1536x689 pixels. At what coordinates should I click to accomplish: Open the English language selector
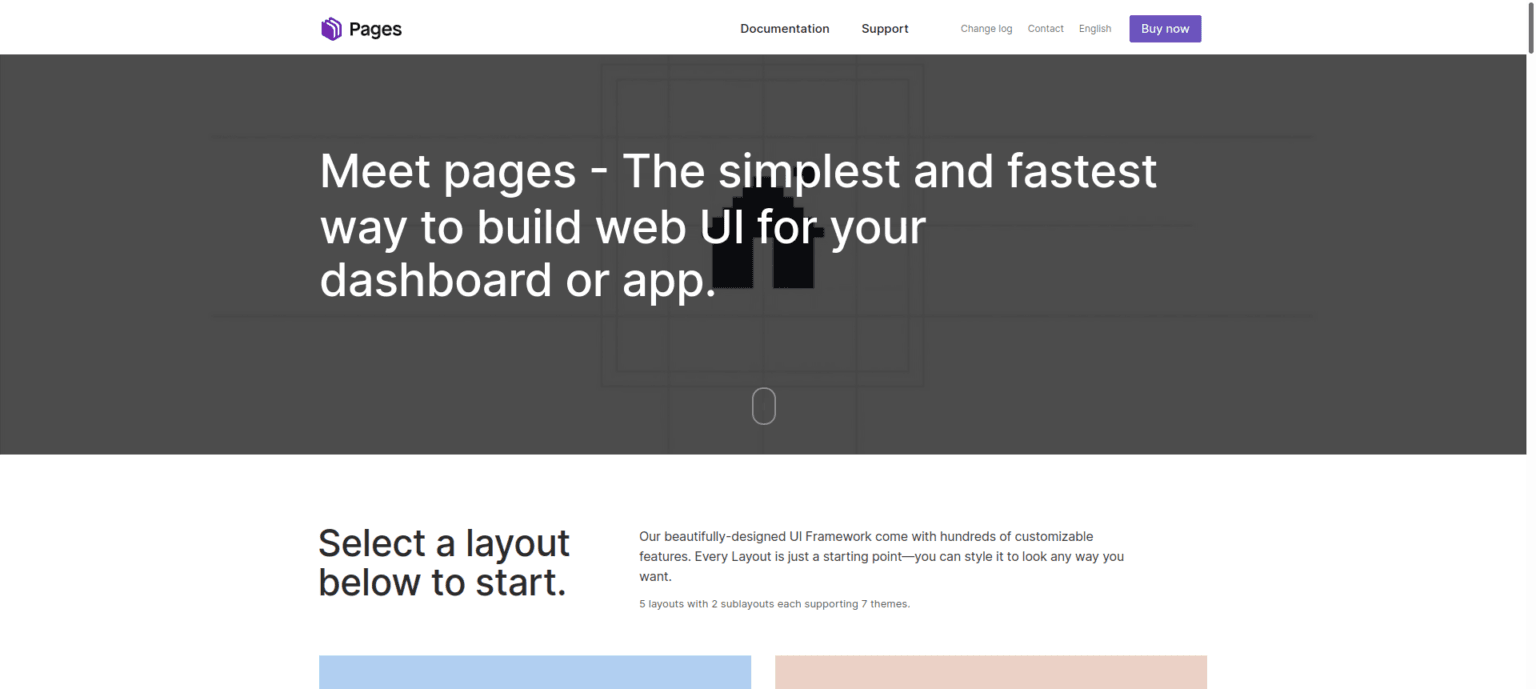point(1095,28)
